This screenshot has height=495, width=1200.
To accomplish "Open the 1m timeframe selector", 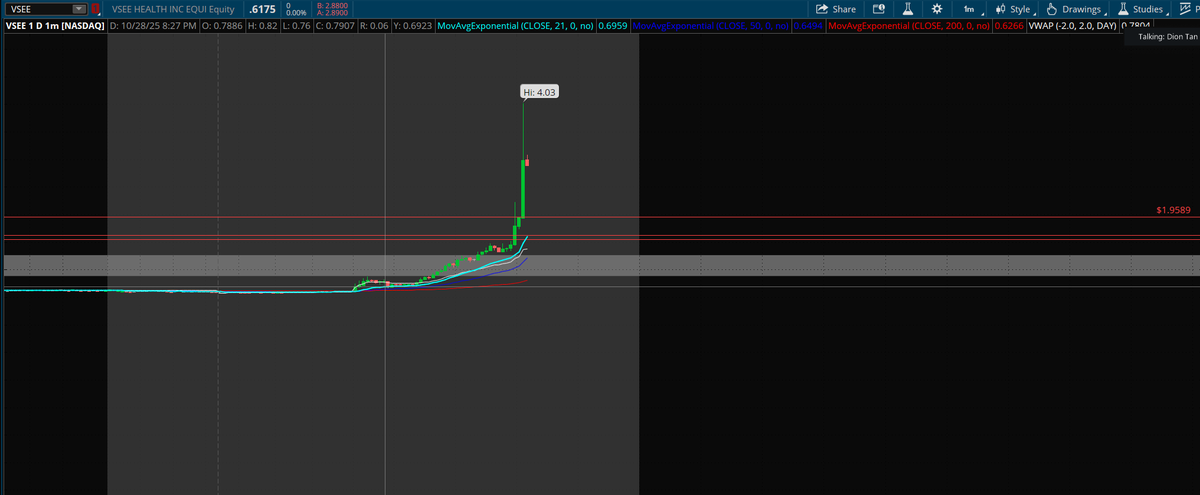I will click(969, 9).
